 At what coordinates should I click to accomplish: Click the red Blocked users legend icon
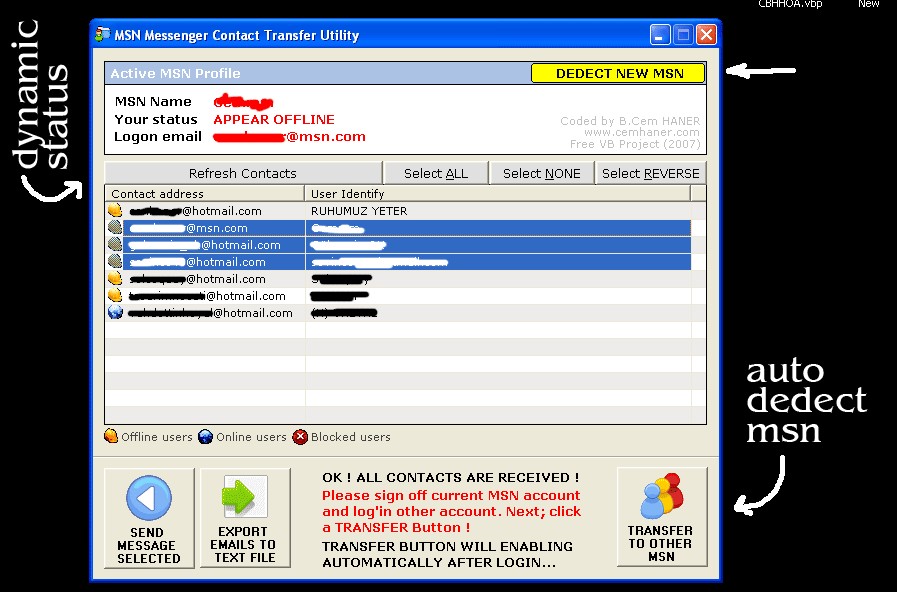300,437
